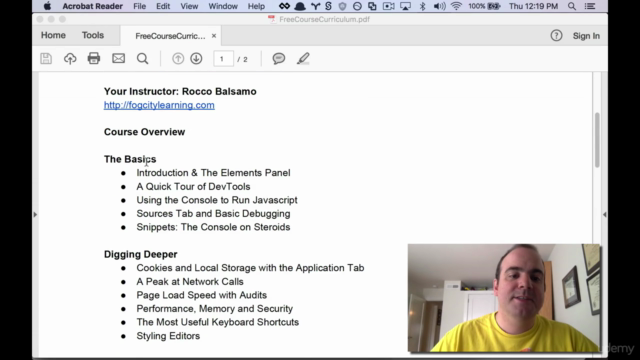Click the bell-shaped menu bar icon
Viewport: 640px width, 360px height.
(300, 6)
